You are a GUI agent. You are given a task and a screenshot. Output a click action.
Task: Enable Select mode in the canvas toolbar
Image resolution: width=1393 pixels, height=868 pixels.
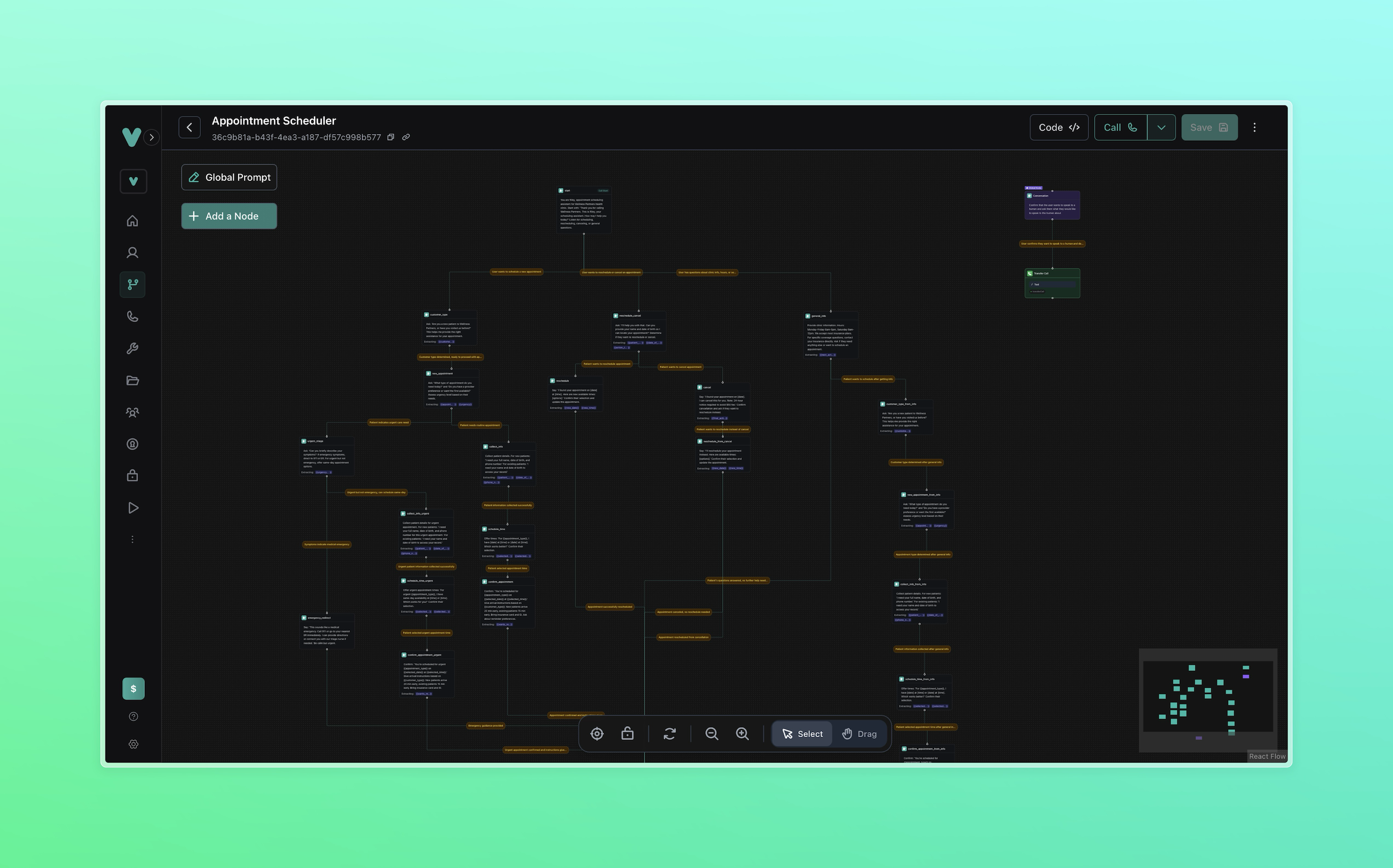click(x=801, y=734)
